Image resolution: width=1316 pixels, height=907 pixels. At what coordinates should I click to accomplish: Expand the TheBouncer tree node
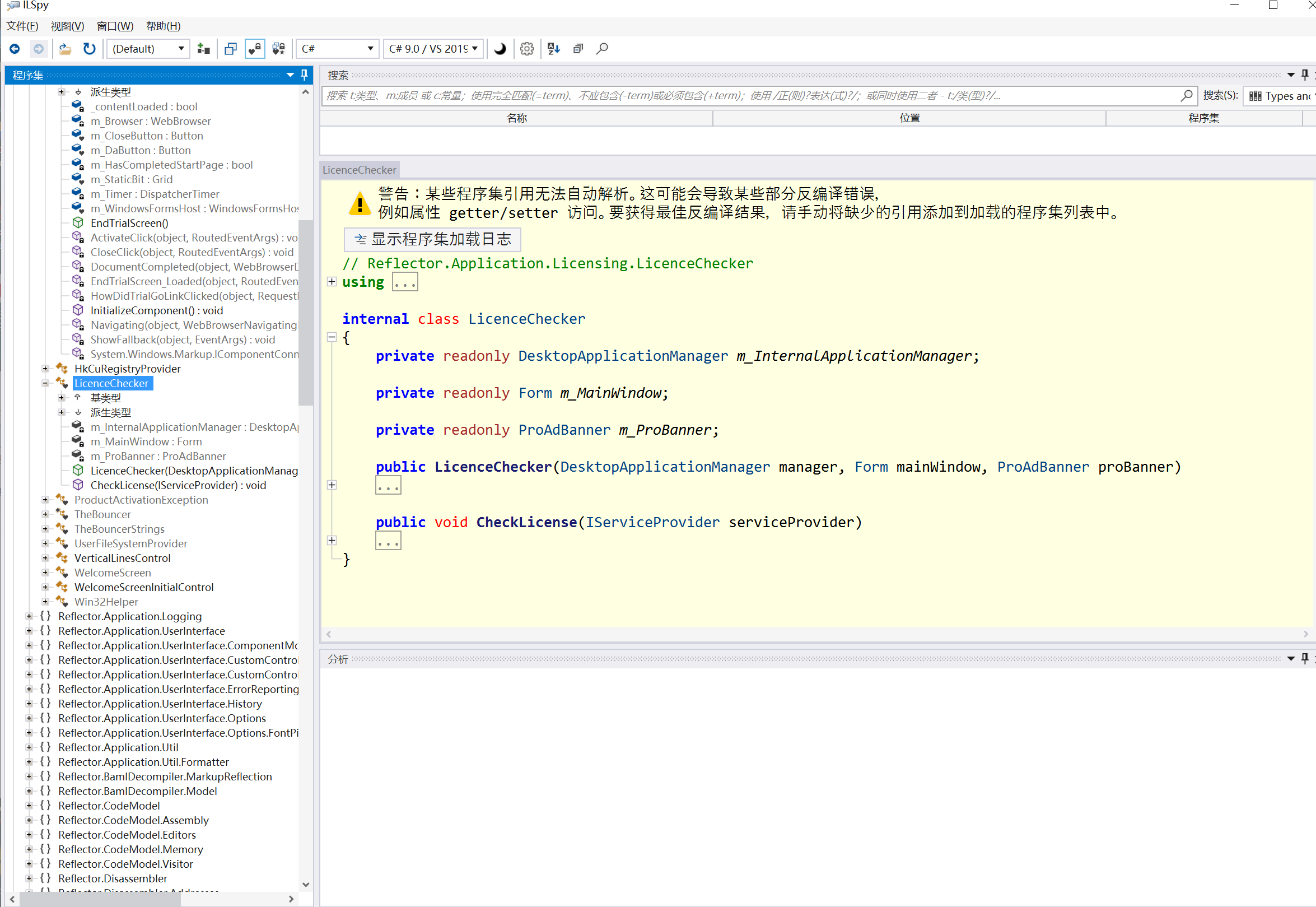coord(45,514)
